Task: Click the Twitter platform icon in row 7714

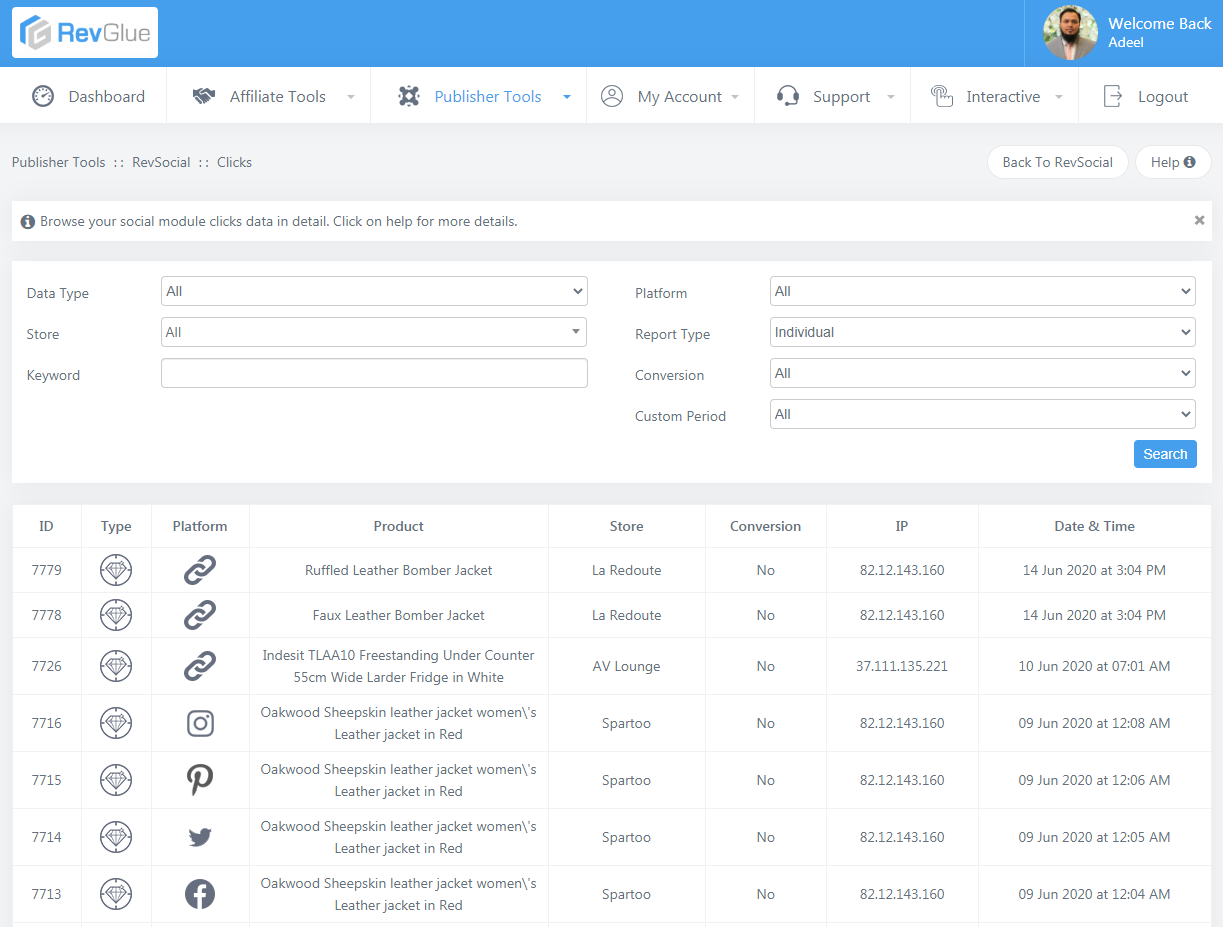Action: [x=200, y=837]
